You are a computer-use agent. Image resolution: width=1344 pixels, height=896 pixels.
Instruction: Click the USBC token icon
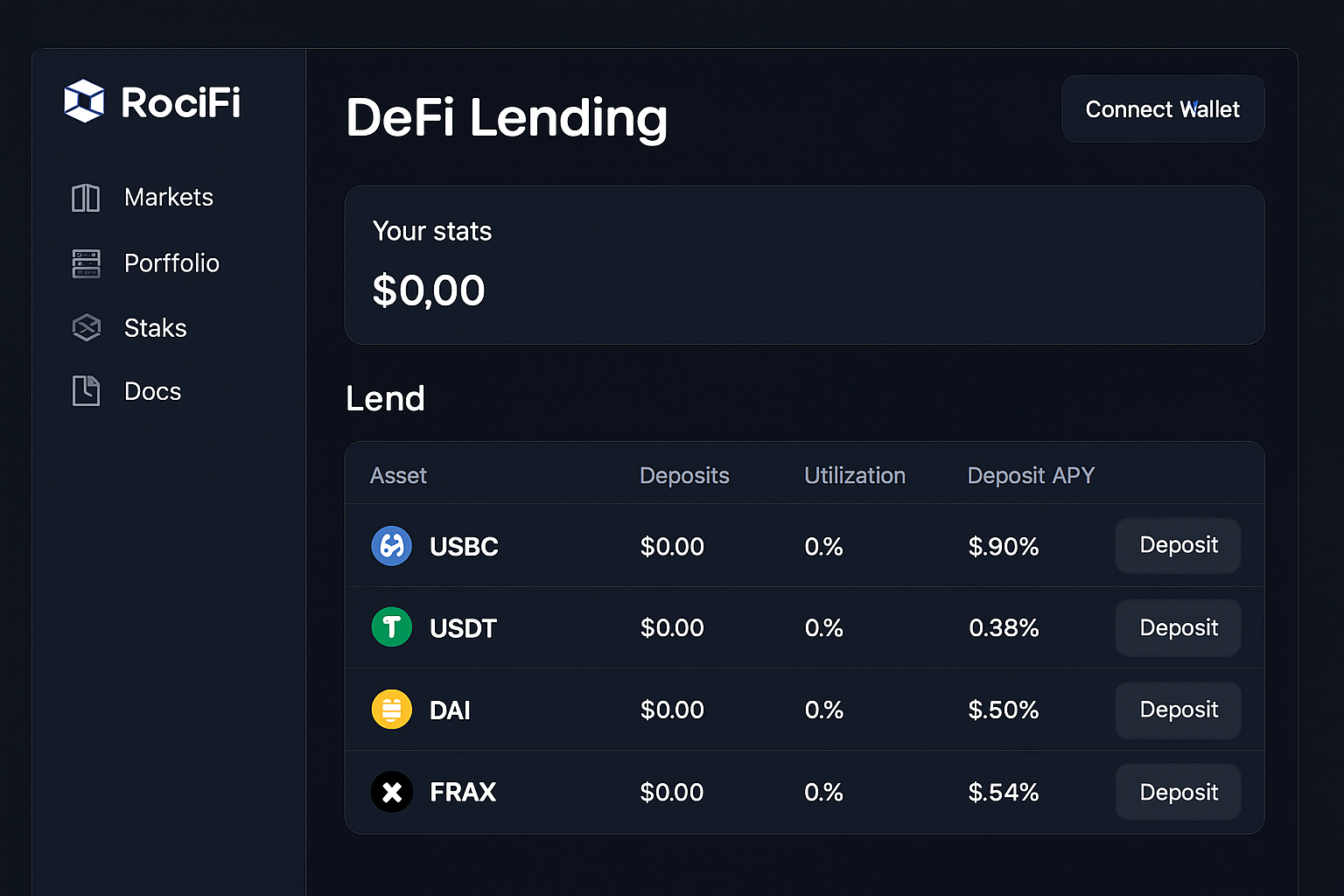point(391,546)
